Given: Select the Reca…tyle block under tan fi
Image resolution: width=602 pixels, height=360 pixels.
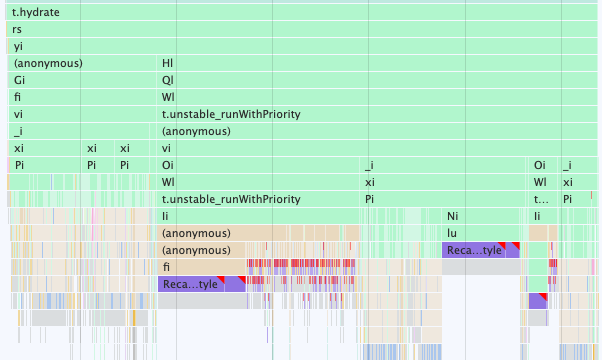Looking at the screenshot, I should coord(191,284).
